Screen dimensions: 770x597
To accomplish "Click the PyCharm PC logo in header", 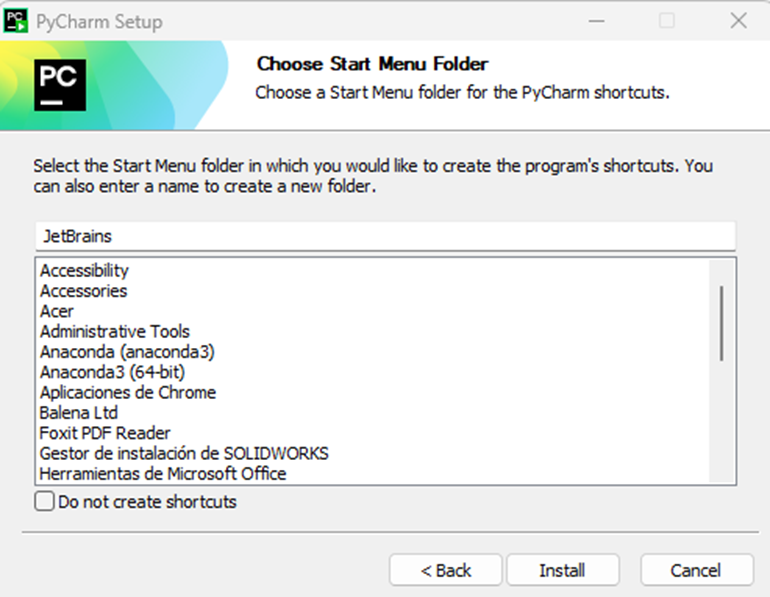I will tap(60, 85).
